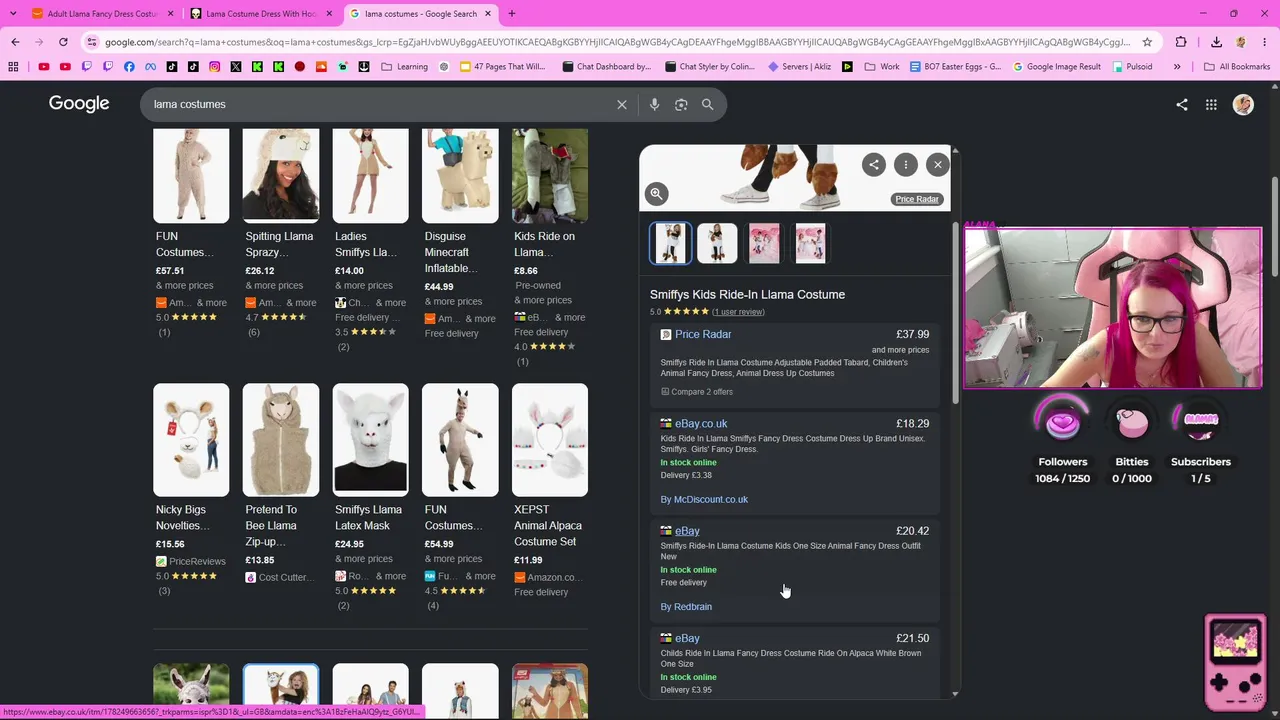This screenshot has height=720, width=1280.
Task: Open the Chrome apps grid shortcut
Action: point(13,67)
